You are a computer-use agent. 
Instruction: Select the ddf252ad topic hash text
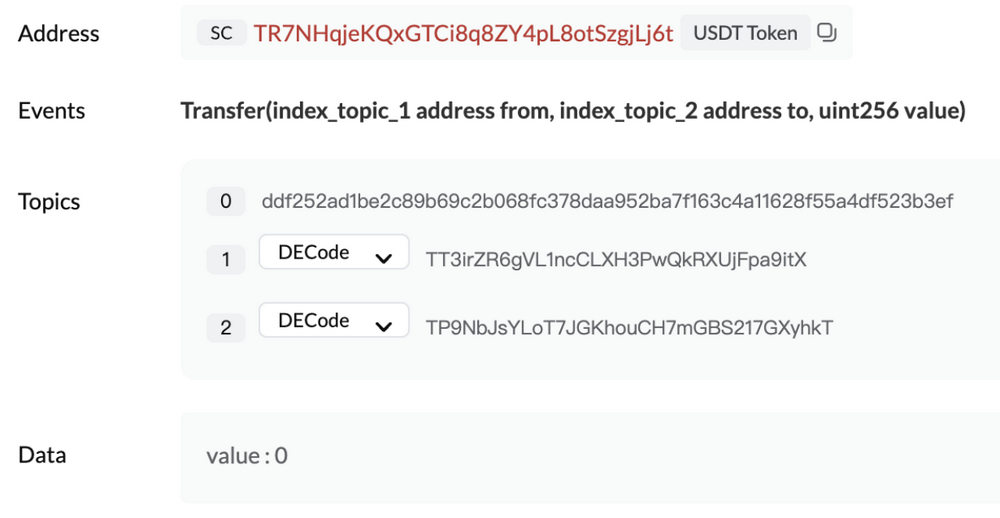click(x=607, y=202)
